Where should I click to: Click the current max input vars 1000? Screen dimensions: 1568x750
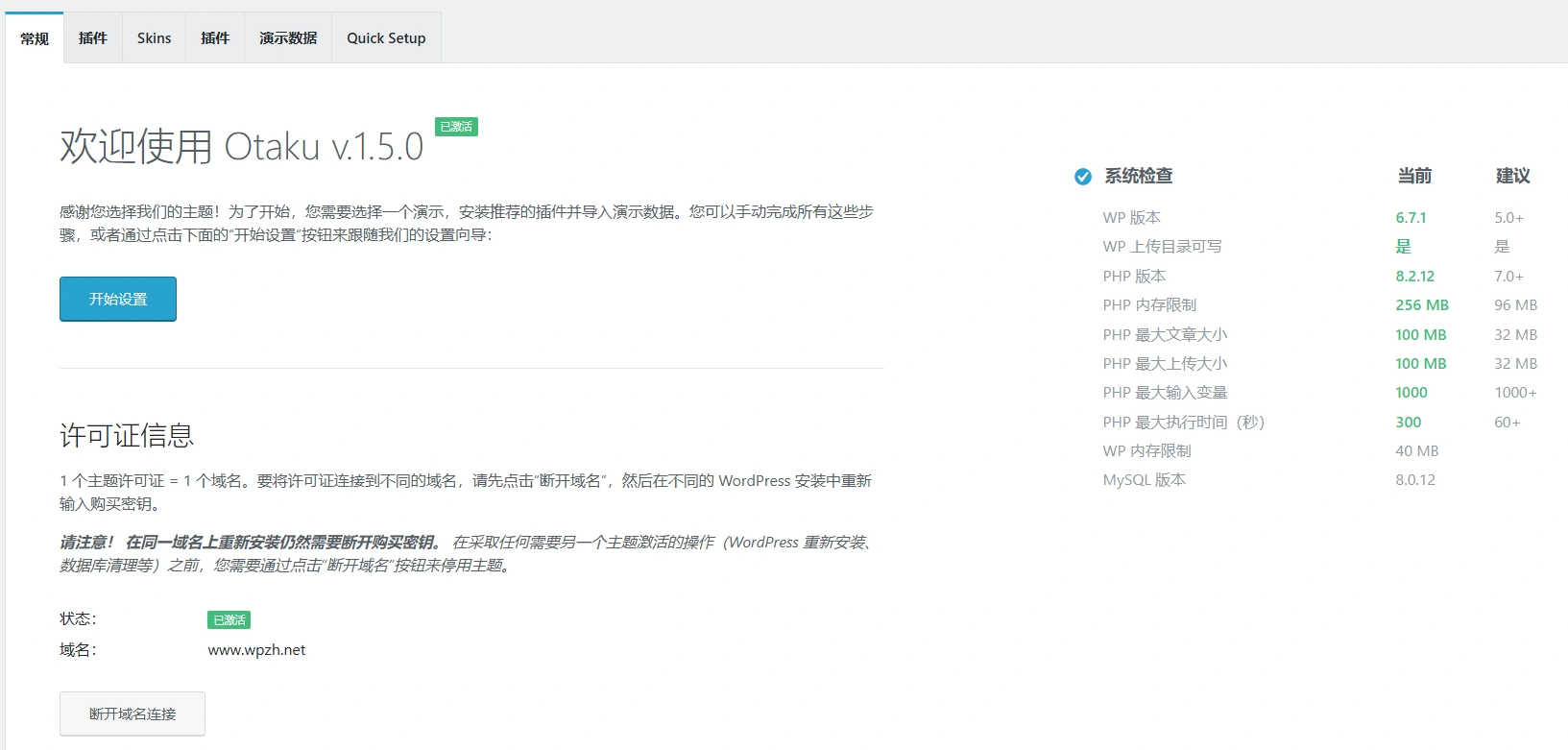(1411, 393)
